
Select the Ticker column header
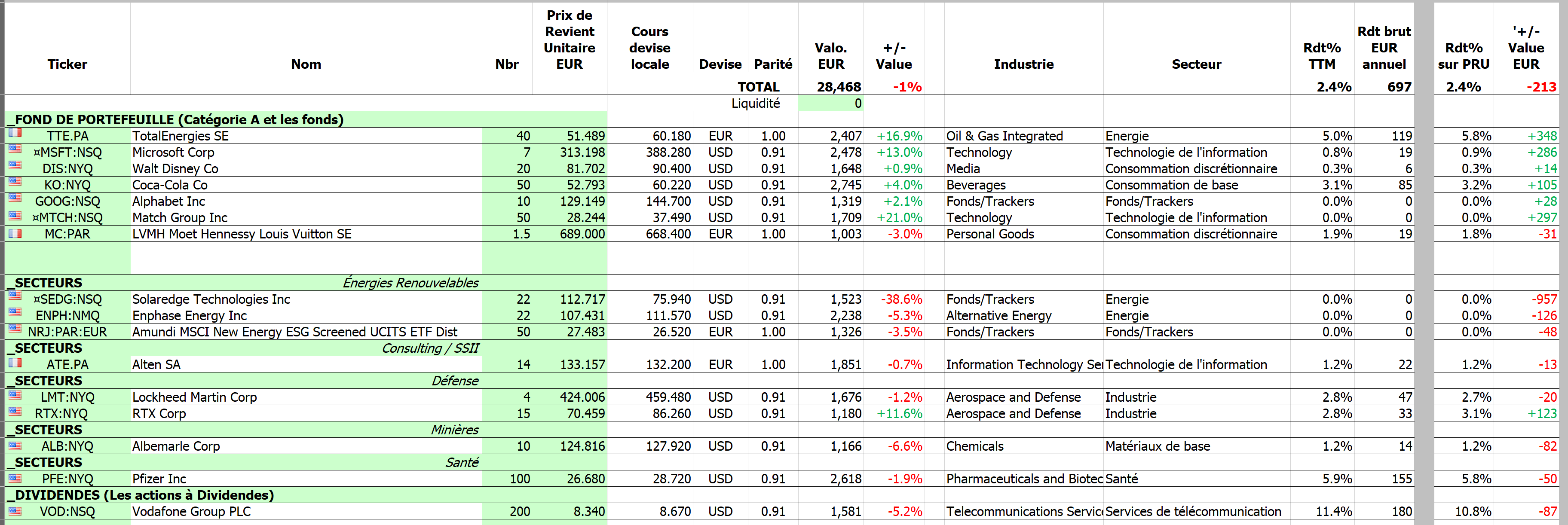coord(67,64)
